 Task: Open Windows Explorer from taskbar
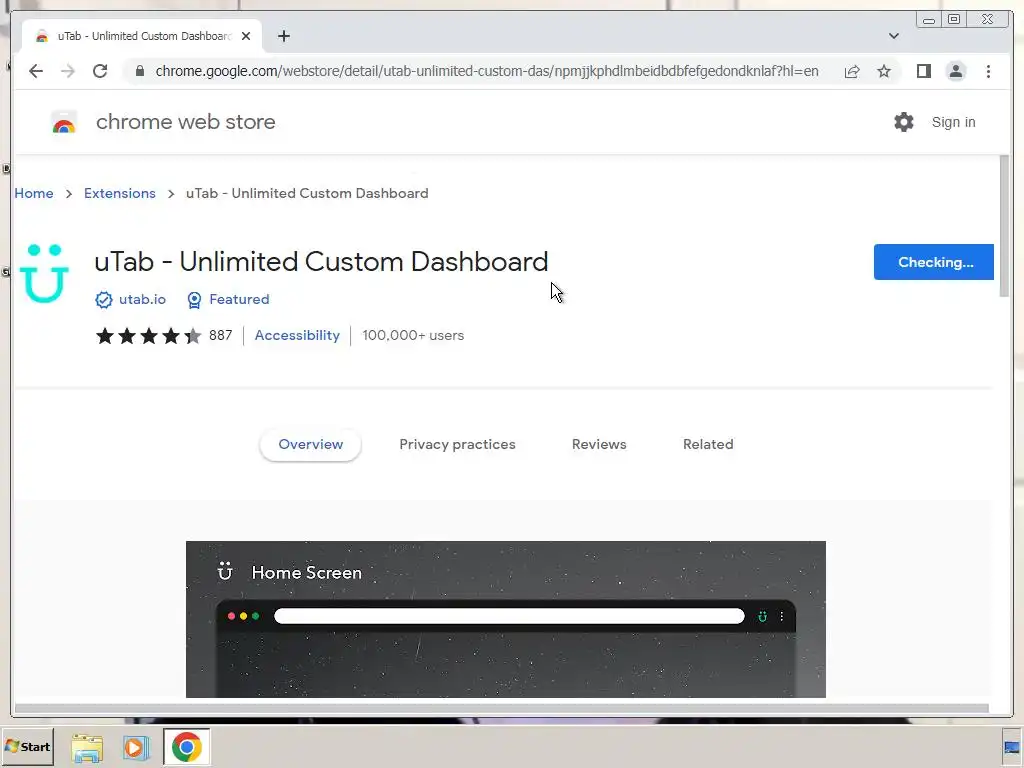[x=87, y=748]
